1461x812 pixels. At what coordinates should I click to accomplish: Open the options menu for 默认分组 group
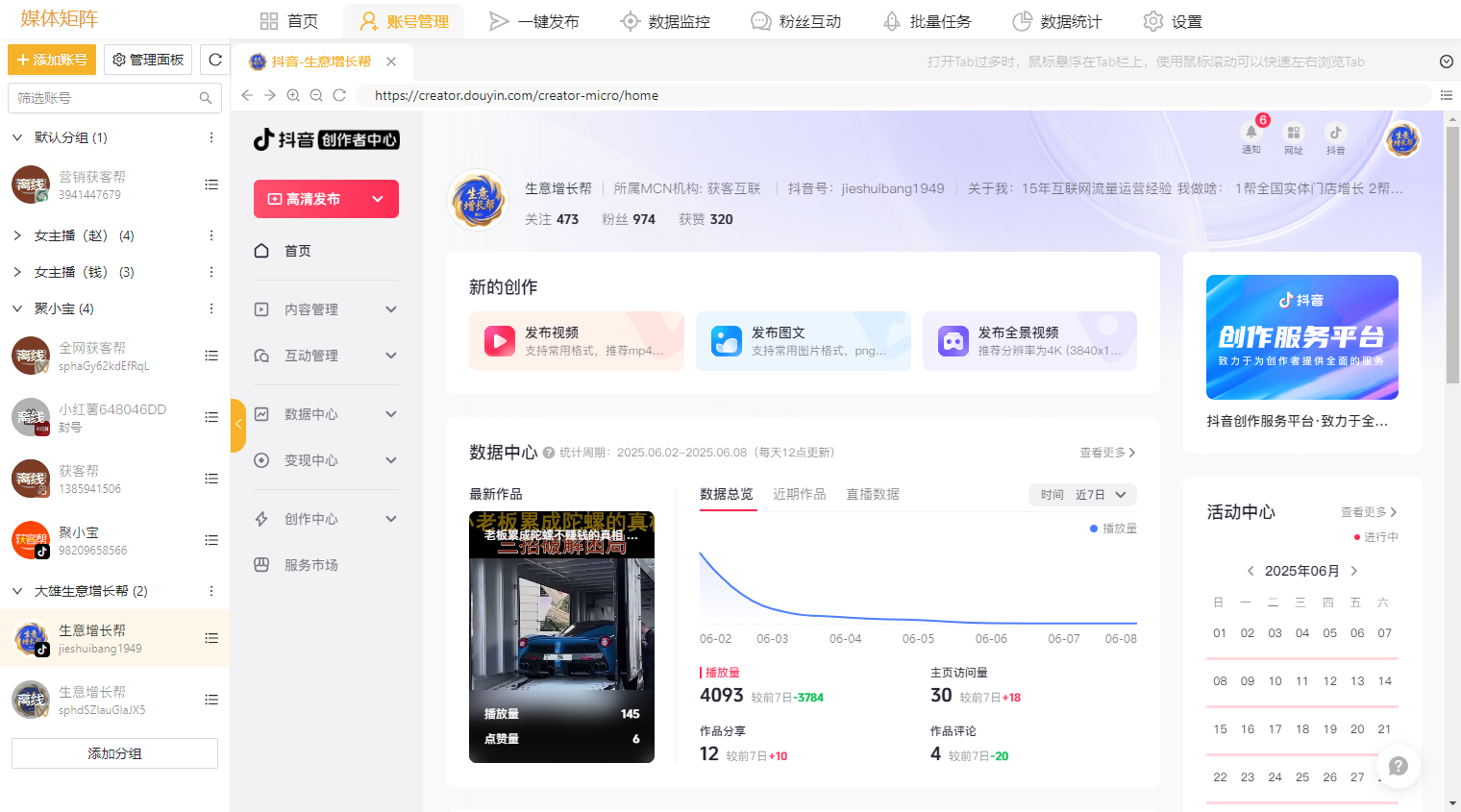[x=211, y=137]
